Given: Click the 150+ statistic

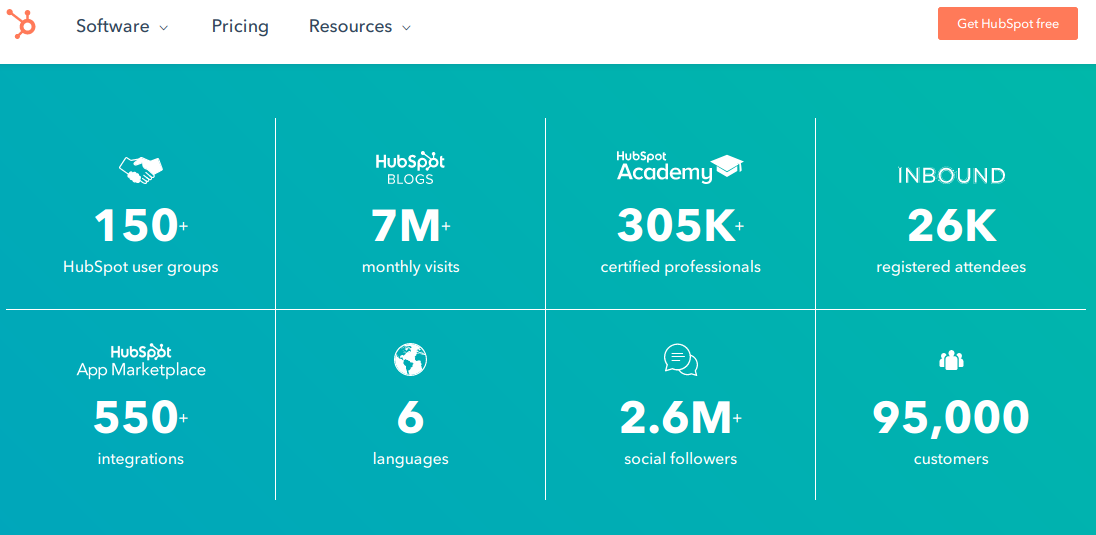Looking at the screenshot, I should point(140,226).
